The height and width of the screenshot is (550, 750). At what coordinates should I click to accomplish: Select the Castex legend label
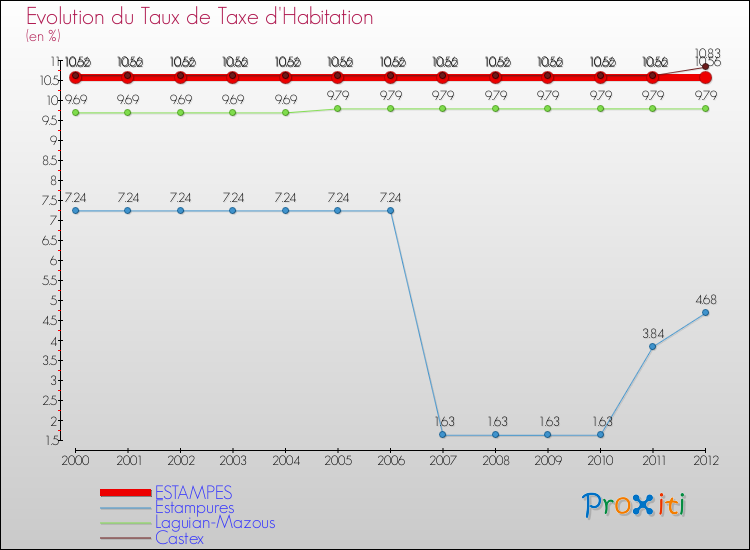179,538
